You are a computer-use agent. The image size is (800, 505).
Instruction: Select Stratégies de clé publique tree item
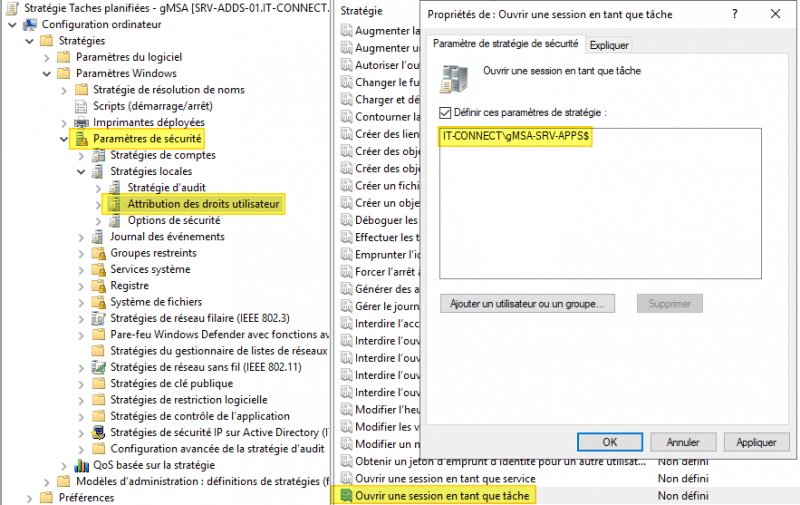171,384
